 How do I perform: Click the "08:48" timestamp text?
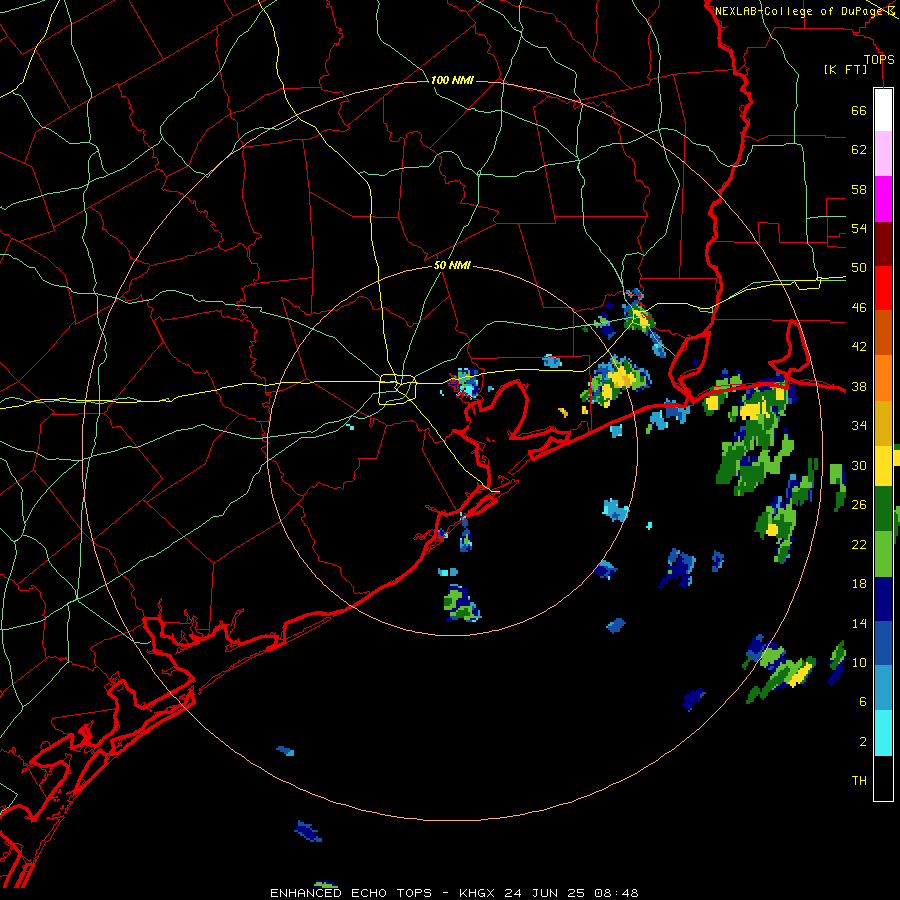[x=617, y=893]
